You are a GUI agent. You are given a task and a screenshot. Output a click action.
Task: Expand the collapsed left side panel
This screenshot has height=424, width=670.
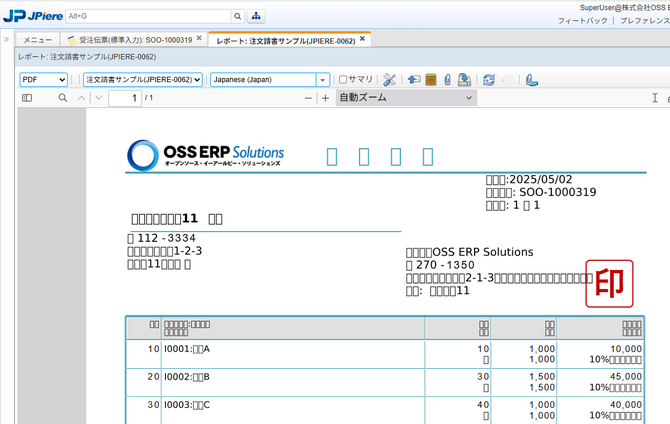click(6, 39)
